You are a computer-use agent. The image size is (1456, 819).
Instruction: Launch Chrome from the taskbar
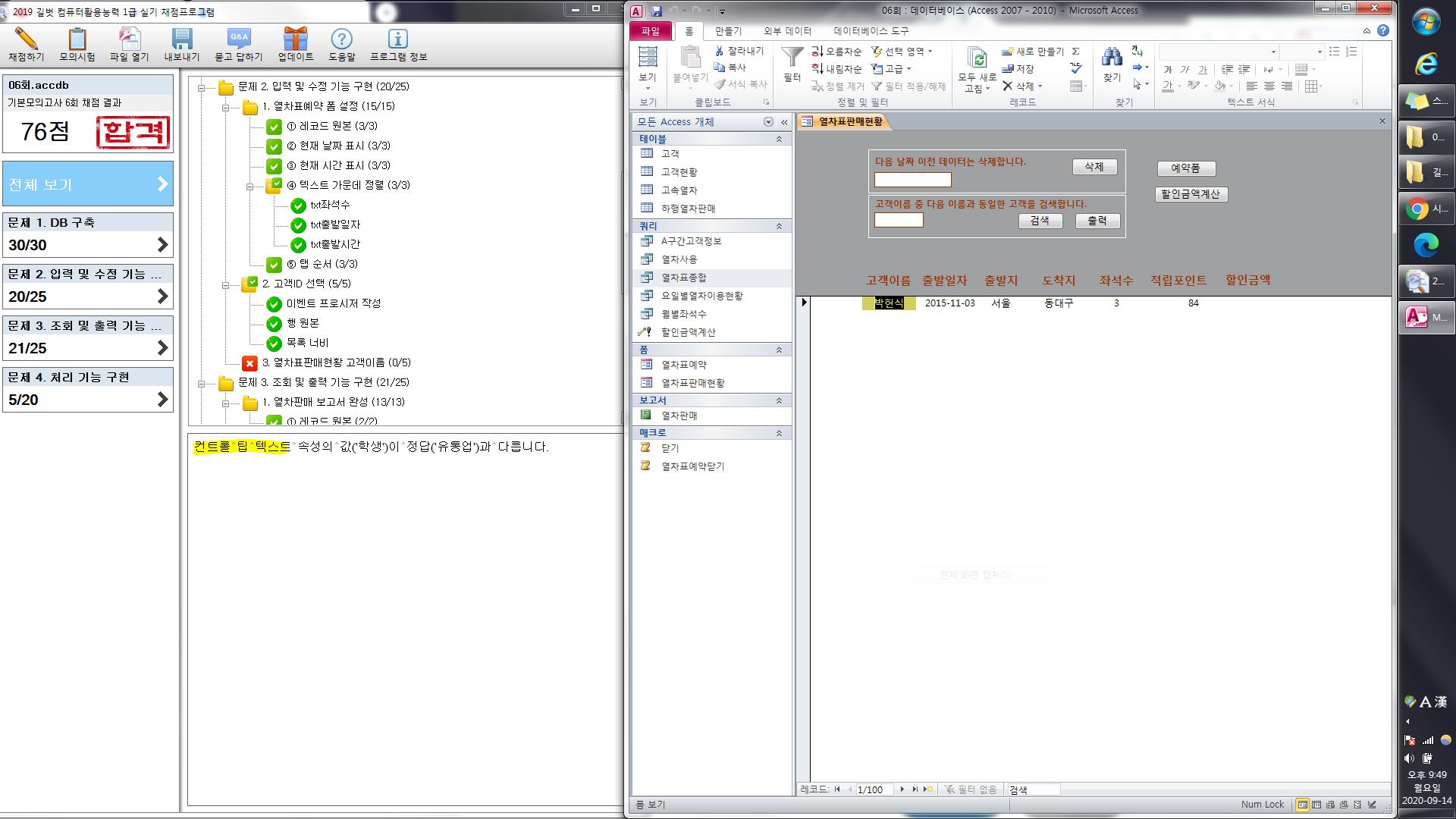1417,209
